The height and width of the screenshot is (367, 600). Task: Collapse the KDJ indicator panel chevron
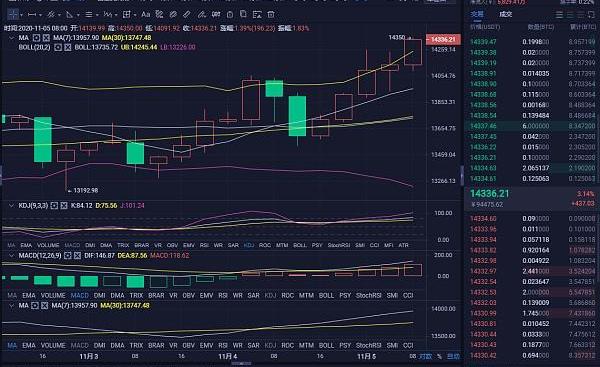[x=11, y=206]
